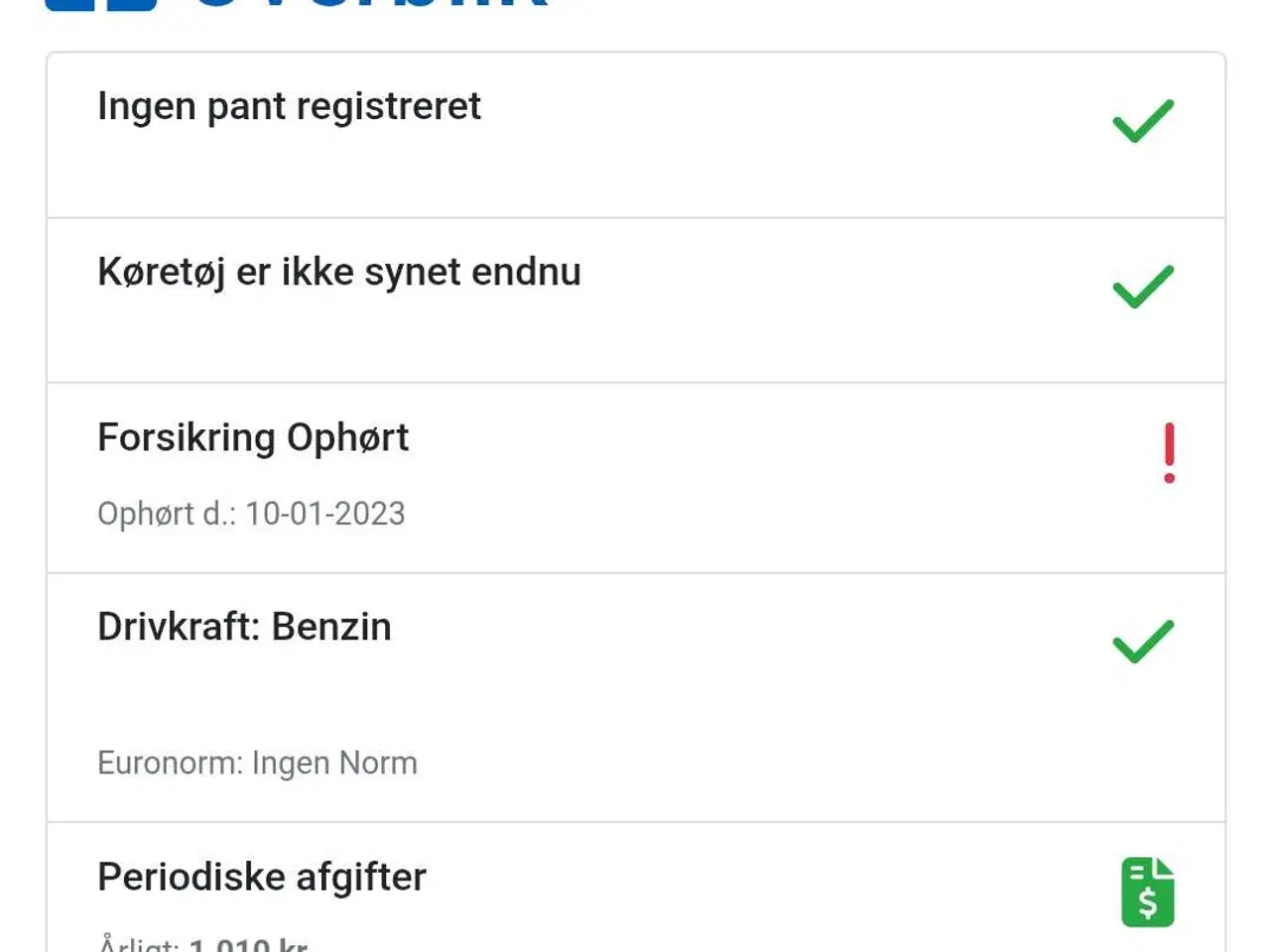Click the Drivkraft: label

[179, 627]
